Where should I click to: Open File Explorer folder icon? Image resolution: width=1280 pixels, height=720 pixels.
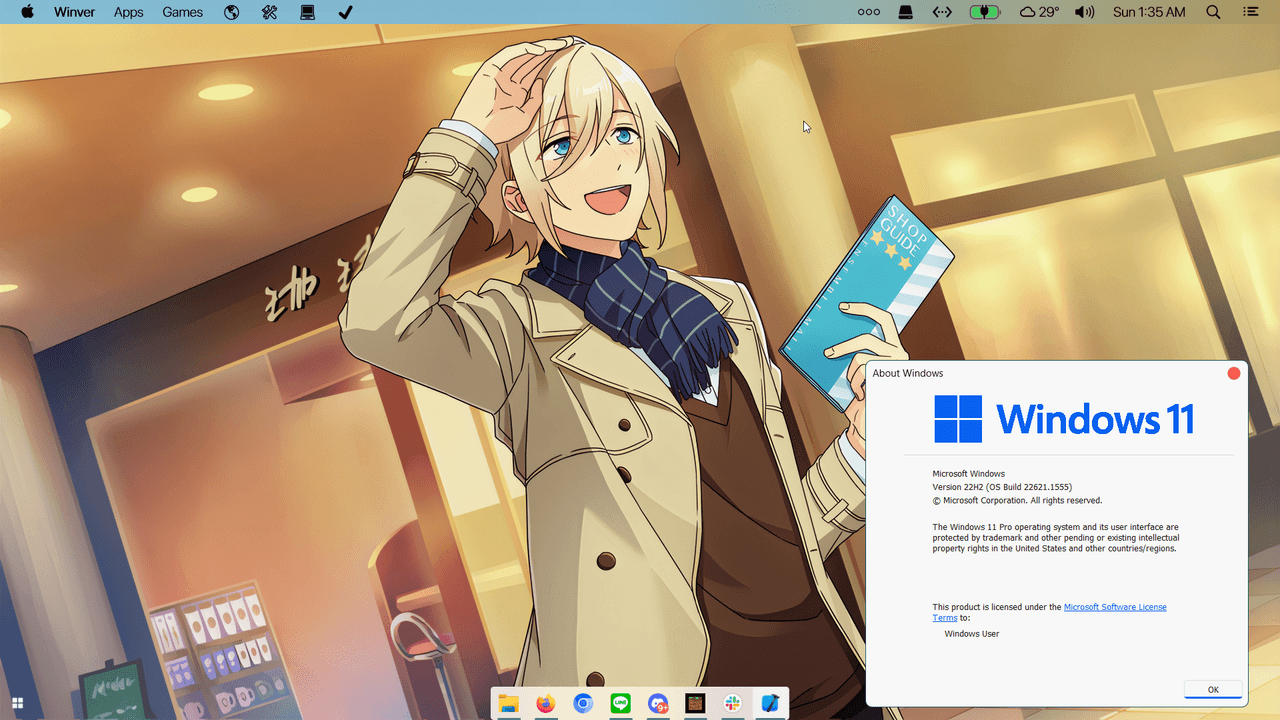[x=508, y=704]
